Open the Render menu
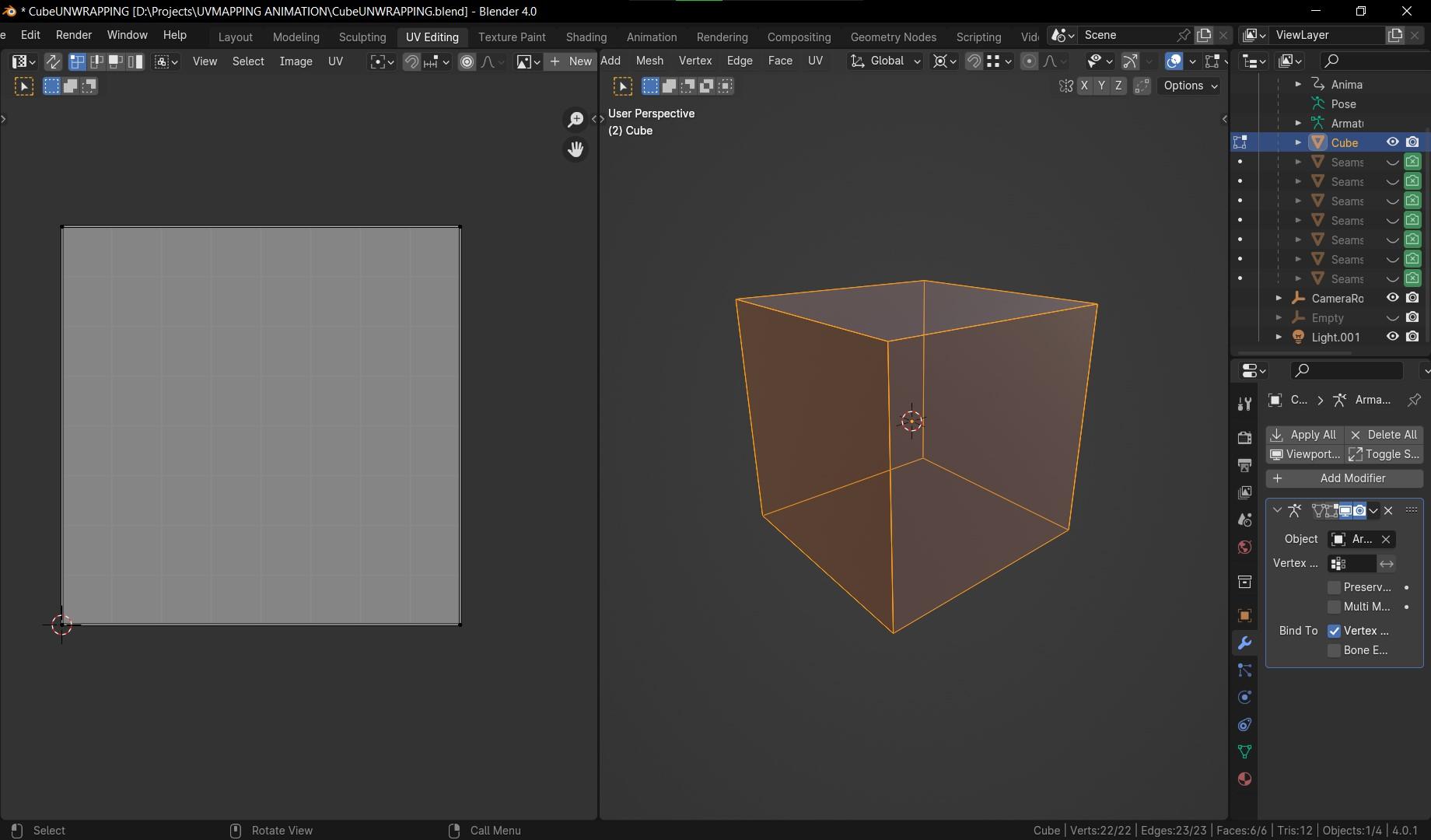This screenshot has width=1431, height=840. 74,35
